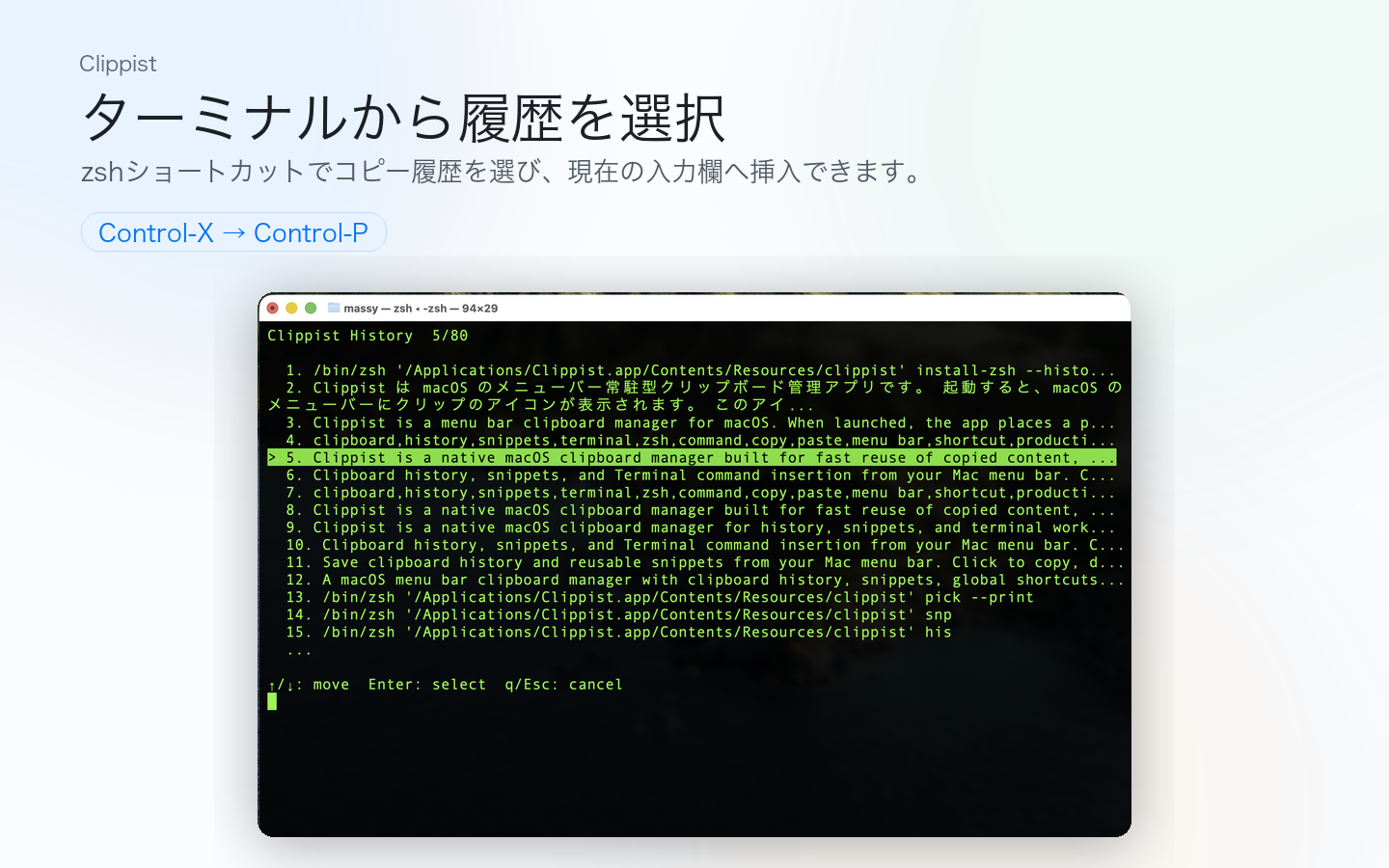Click the ellipsis row below entry 15
Viewport: 1389px width, 868px height.
pyautogui.click(x=299, y=652)
